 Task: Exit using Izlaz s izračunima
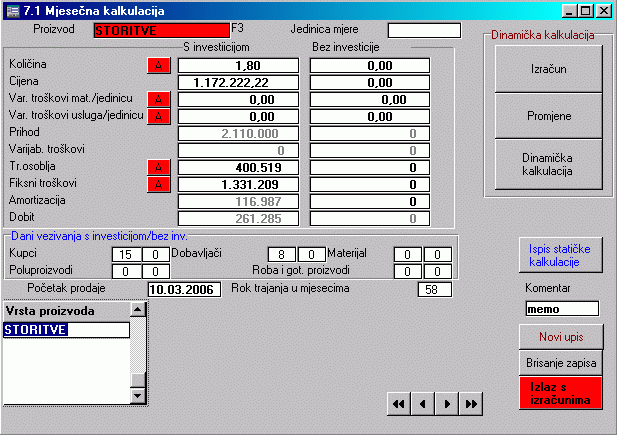tap(561, 393)
